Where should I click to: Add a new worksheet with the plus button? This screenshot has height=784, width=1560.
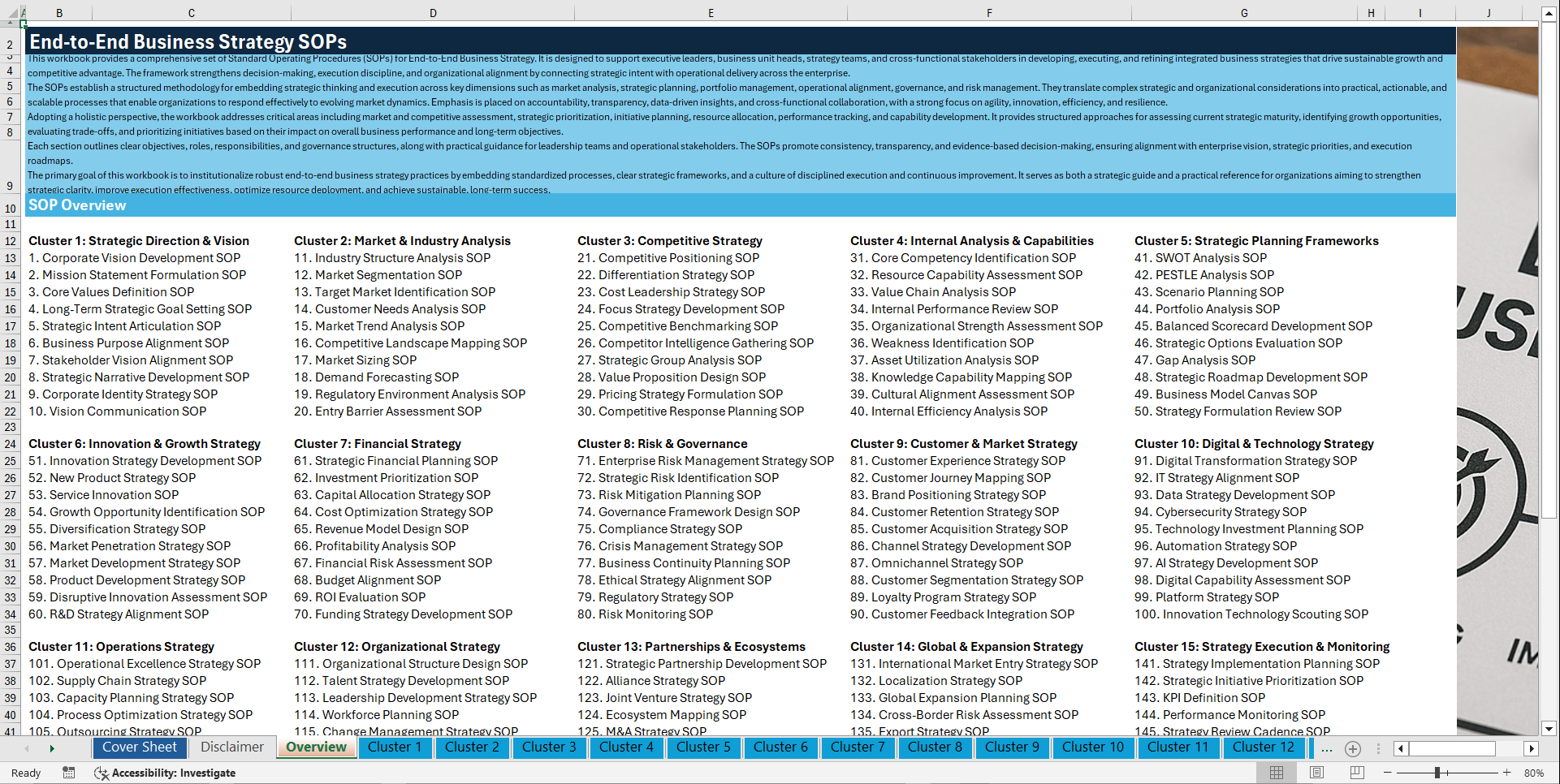pos(1352,748)
